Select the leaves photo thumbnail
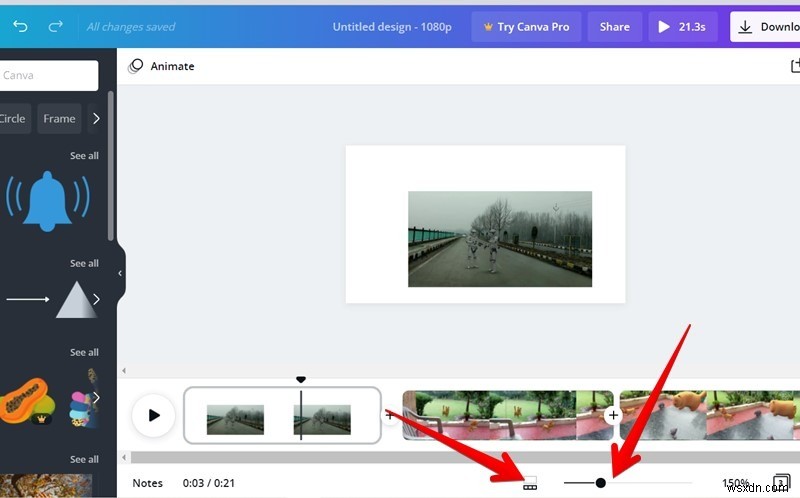This screenshot has width=800, height=498. point(46,486)
